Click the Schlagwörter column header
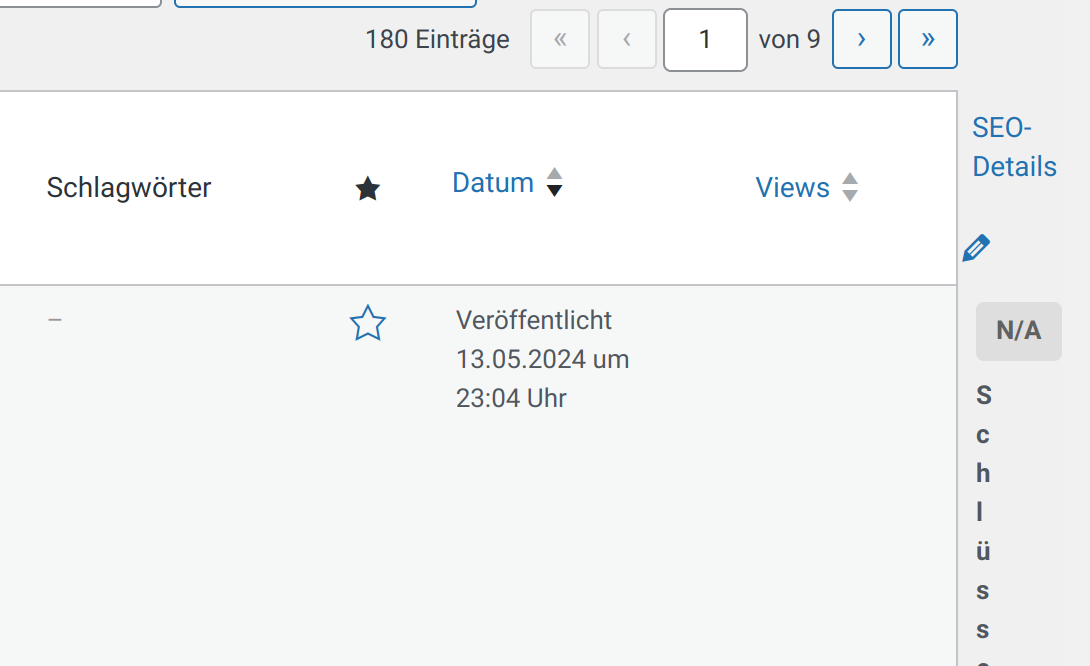This screenshot has height=666, width=1090. coord(129,188)
